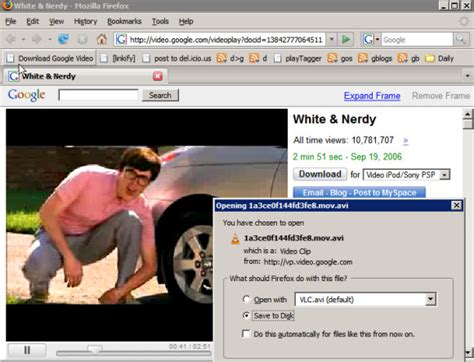Open the gos feed bookmark
The width and height of the screenshot is (474, 362).
[x=340, y=58]
